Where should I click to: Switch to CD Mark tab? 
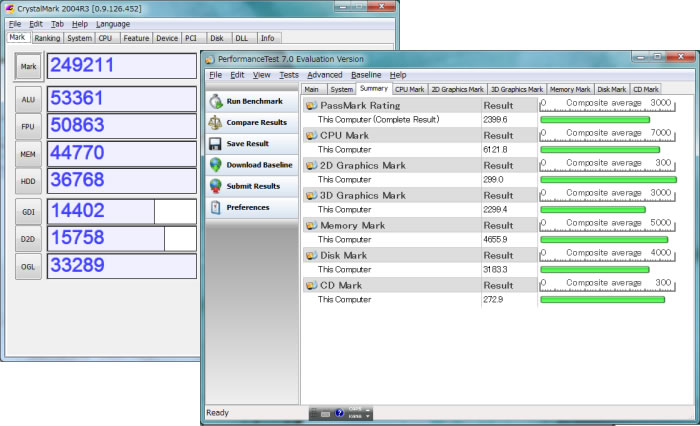coord(646,89)
